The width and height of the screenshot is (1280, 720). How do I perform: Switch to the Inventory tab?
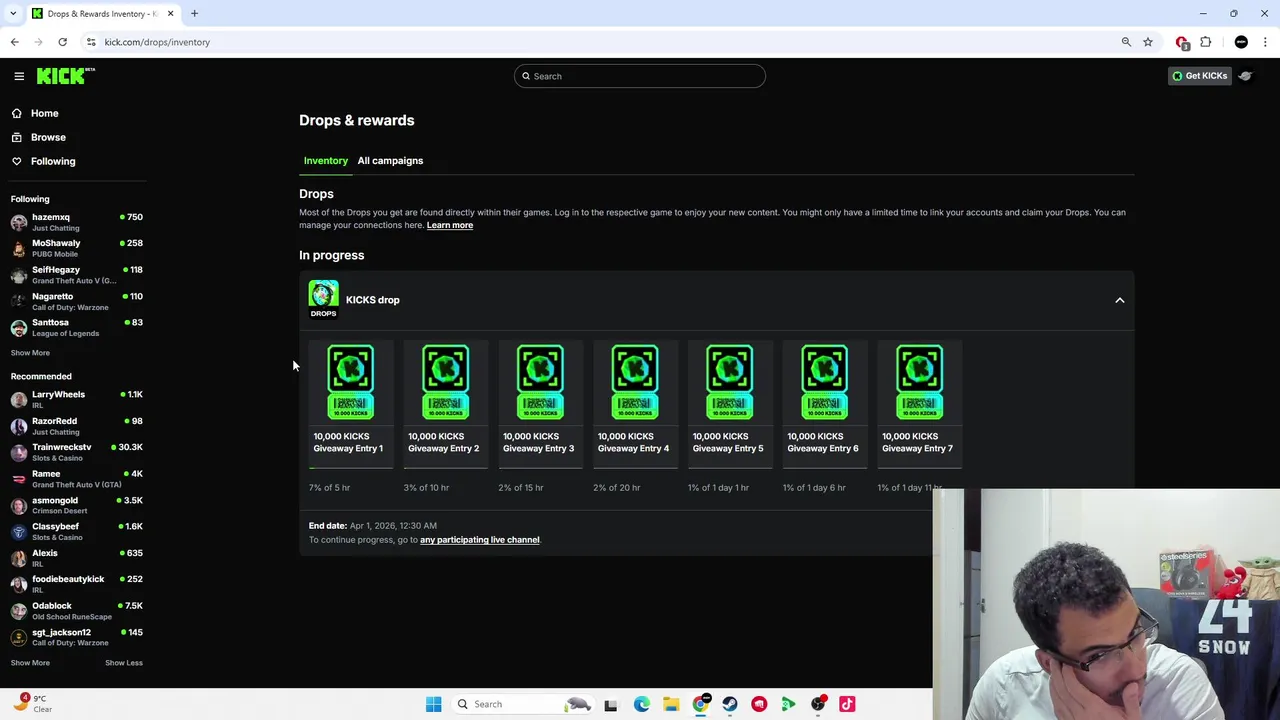click(x=326, y=160)
